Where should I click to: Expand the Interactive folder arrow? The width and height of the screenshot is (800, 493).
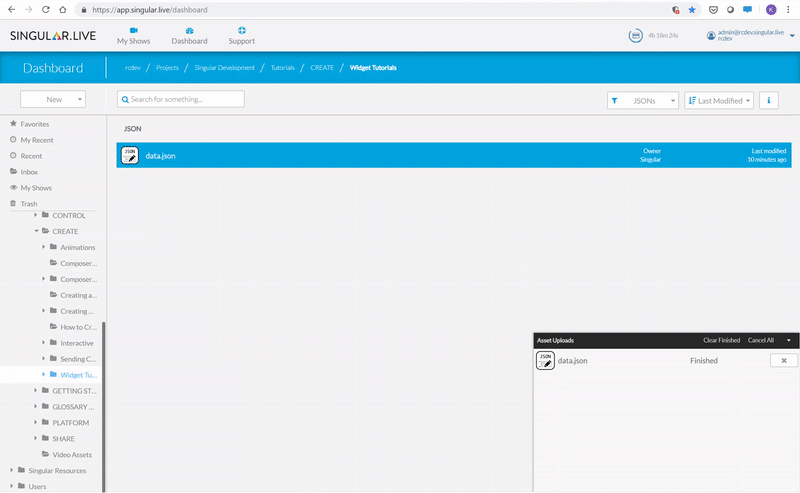point(43,342)
